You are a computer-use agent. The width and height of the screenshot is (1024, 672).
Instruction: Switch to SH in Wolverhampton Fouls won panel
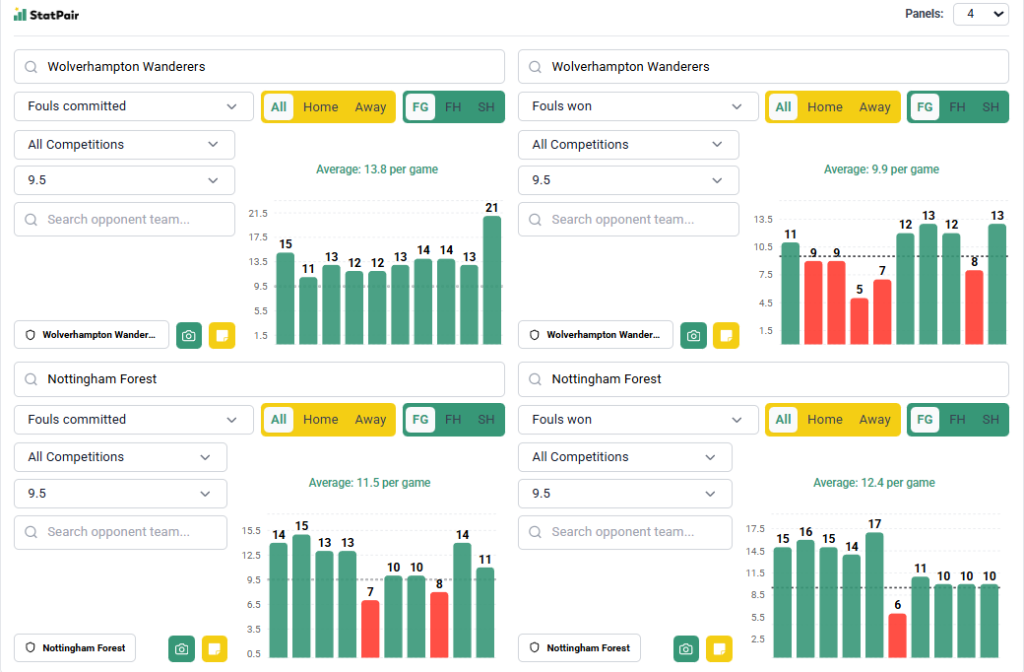pyautogui.click(x=989, y=107)
